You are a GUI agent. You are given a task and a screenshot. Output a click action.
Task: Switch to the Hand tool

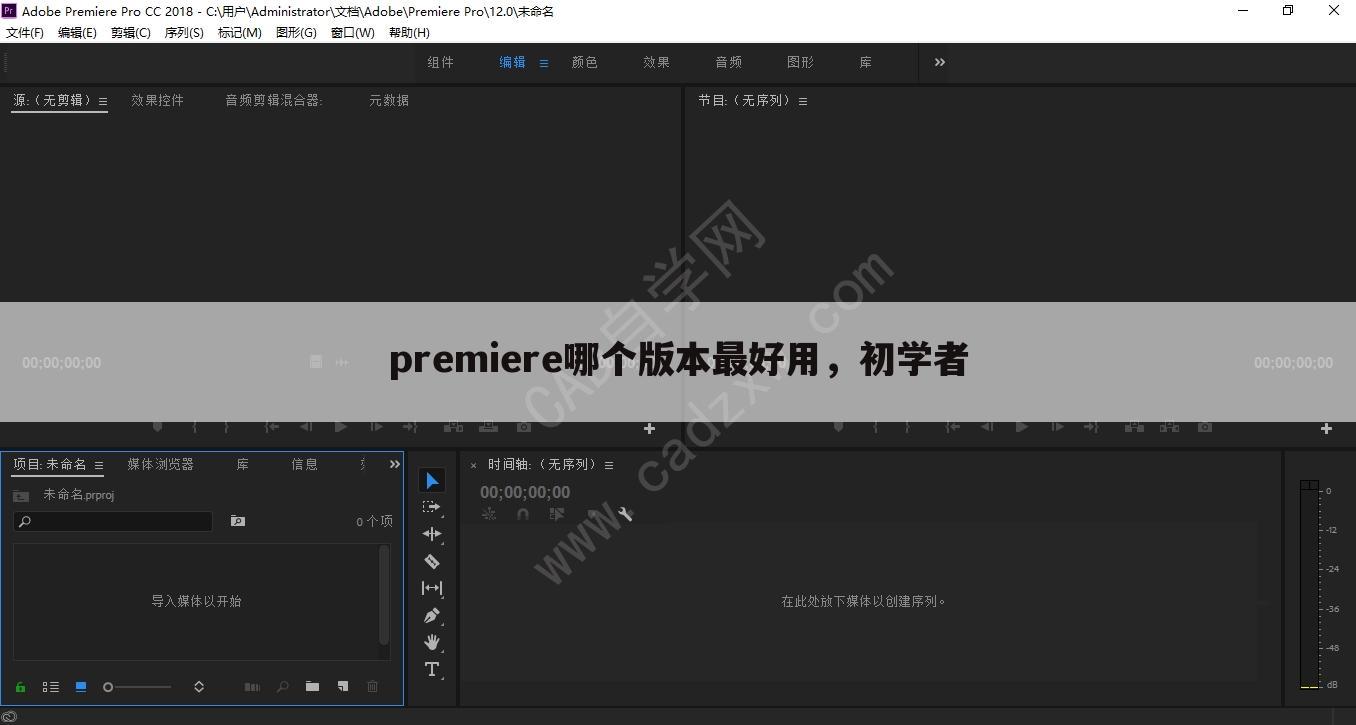coord(432,642)
